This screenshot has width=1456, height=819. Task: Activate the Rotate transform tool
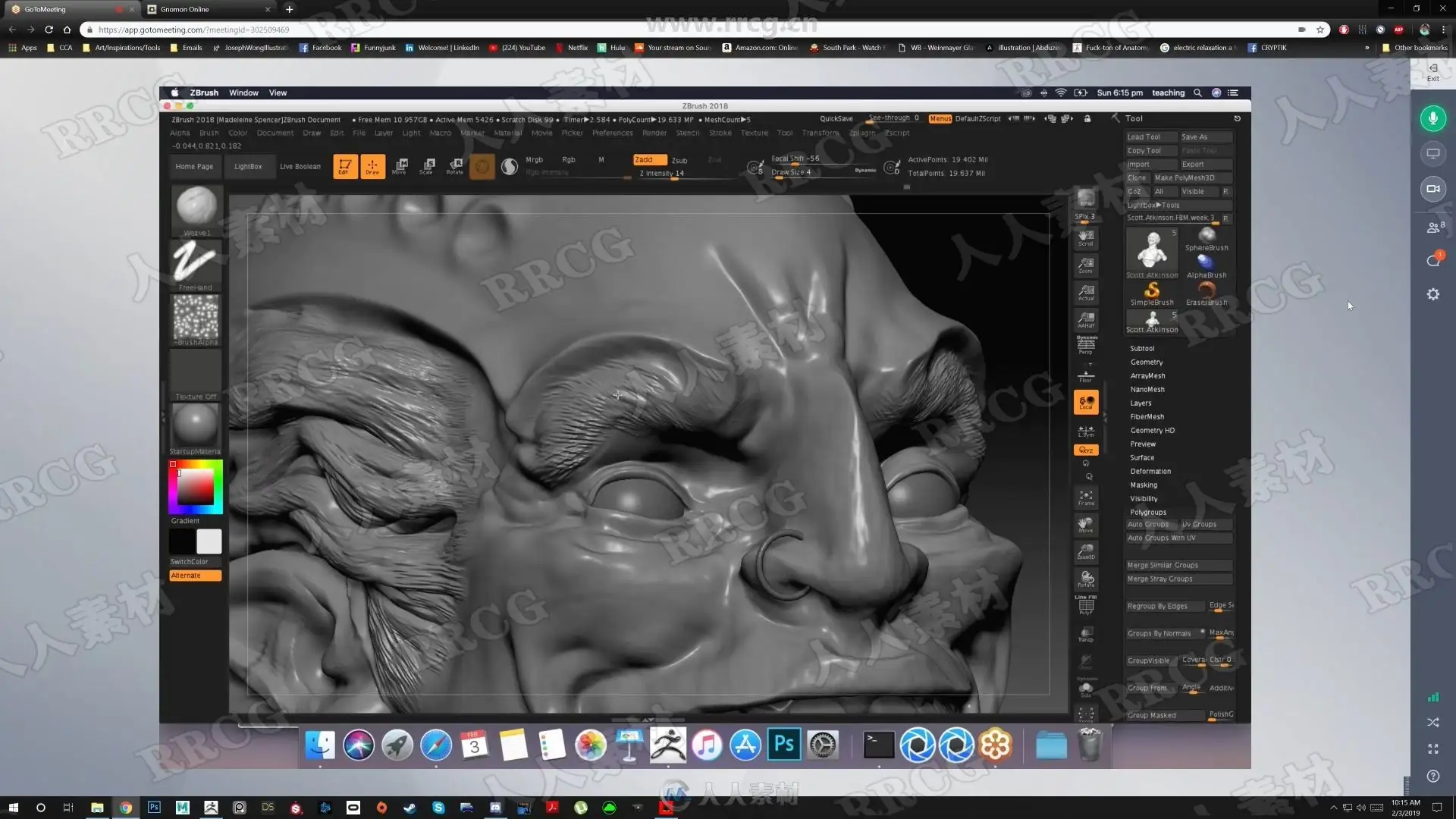[x=454, y=166]
